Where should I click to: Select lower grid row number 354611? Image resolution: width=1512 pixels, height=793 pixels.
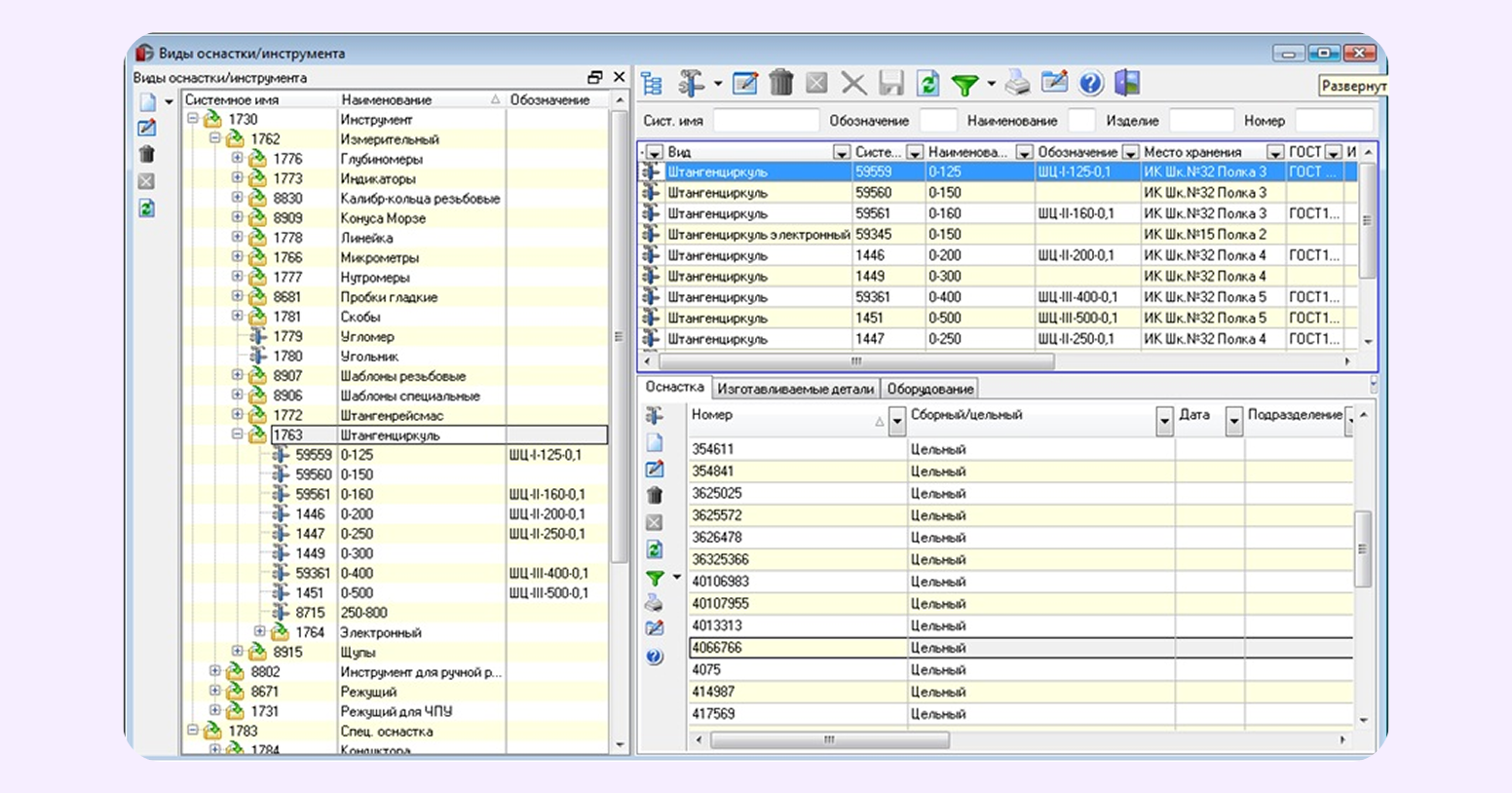(1021, 449)
